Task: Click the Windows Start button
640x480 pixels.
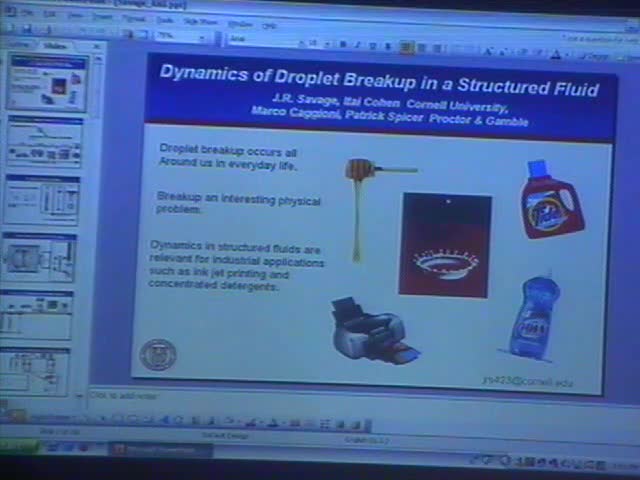Action: [x=19, y=445]
